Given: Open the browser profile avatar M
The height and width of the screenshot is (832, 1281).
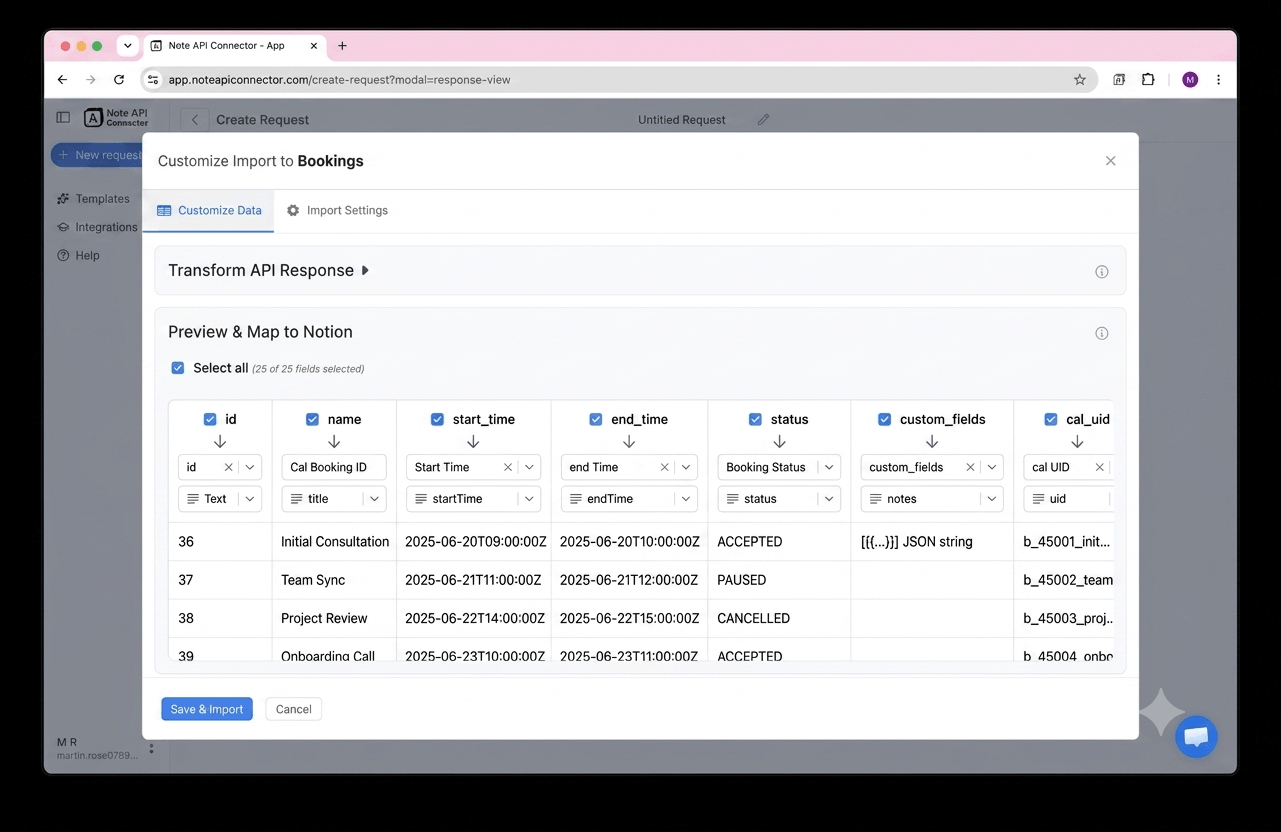Looking at the screenshot, I should (x=1190, y=80).
